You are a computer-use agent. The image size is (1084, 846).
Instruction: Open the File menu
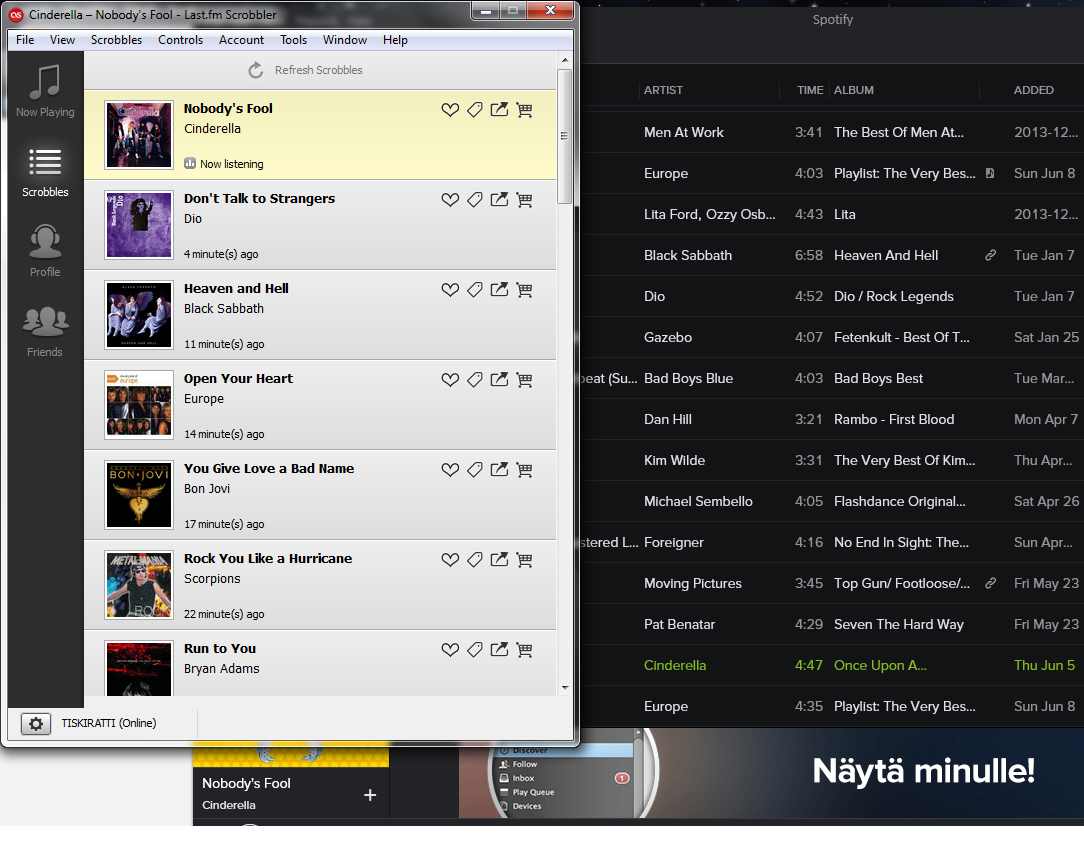point(25,40)
